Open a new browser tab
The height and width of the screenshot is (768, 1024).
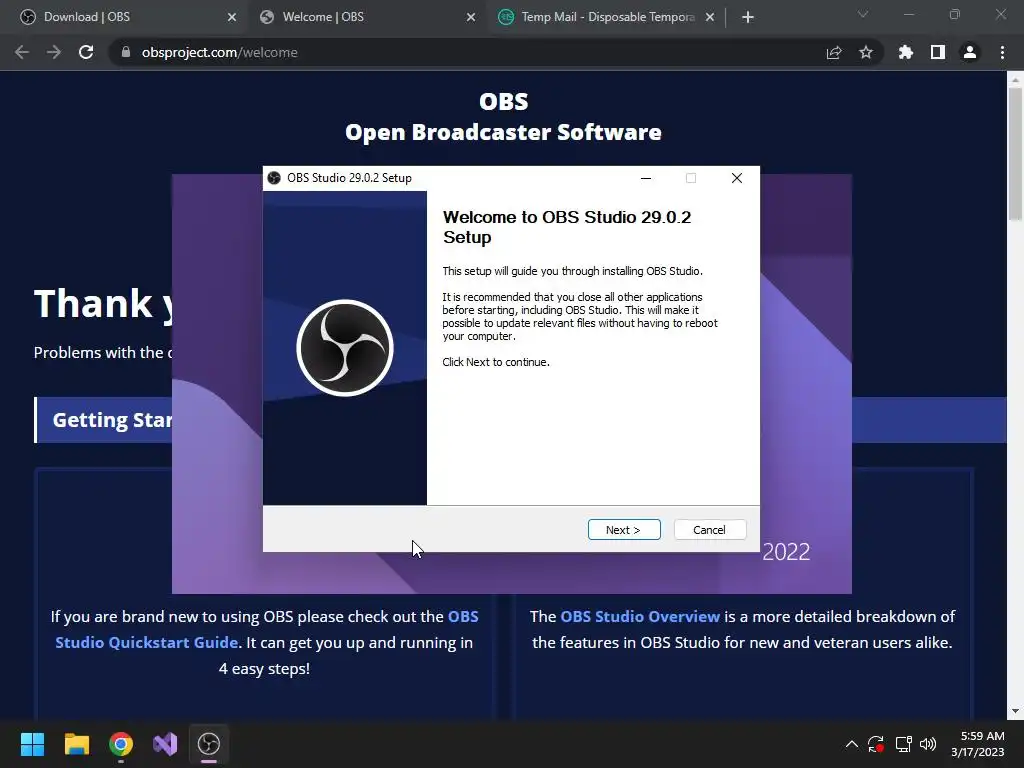(748, 18)
